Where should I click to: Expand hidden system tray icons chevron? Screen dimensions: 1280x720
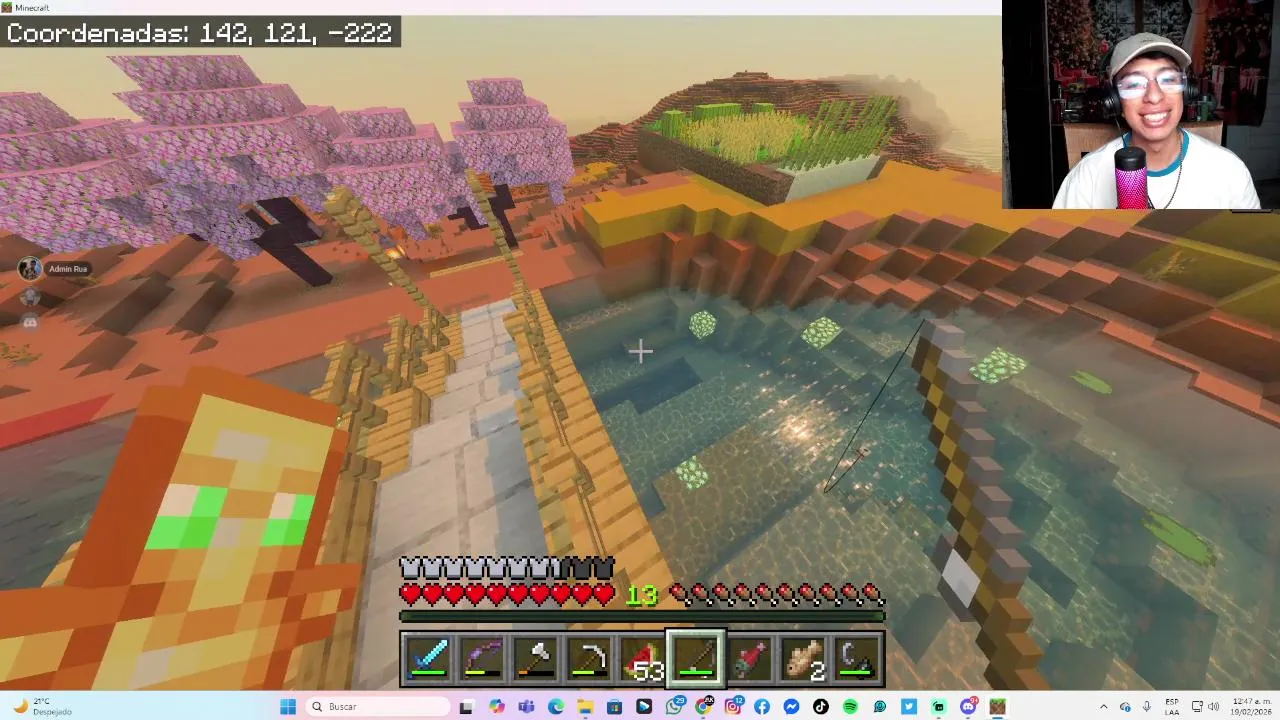pos(1103,706)
